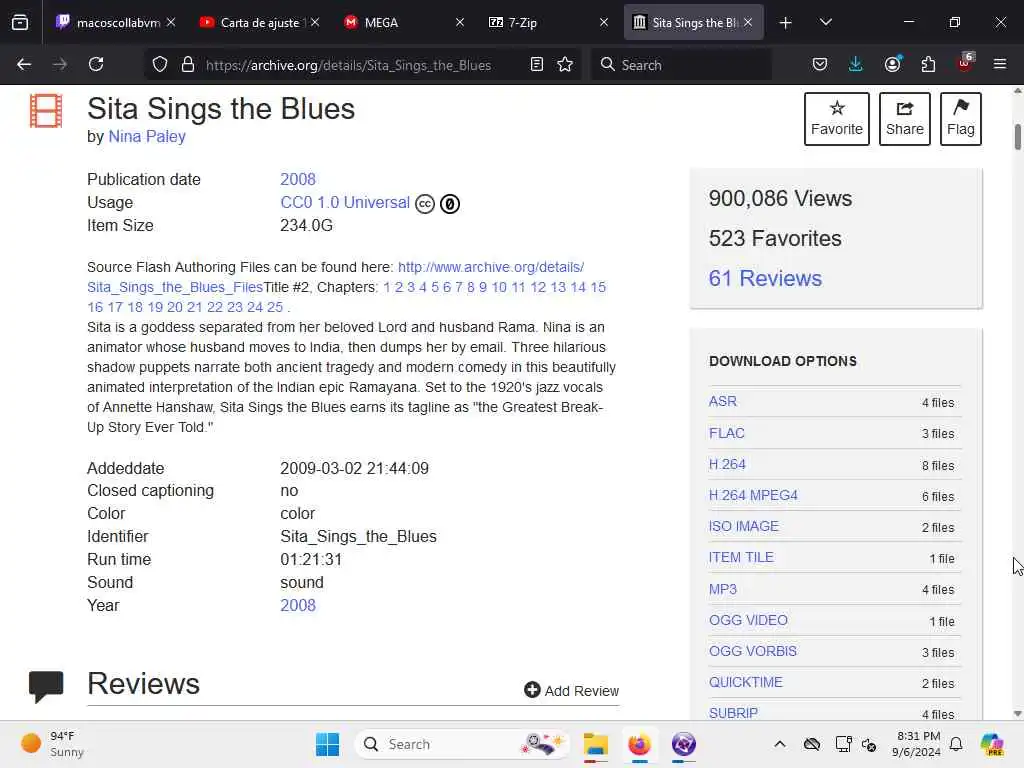Screen dimensions: 1024x768
Task: Open the clock showing 8:31 PM
Action: [x=918, y=744]
